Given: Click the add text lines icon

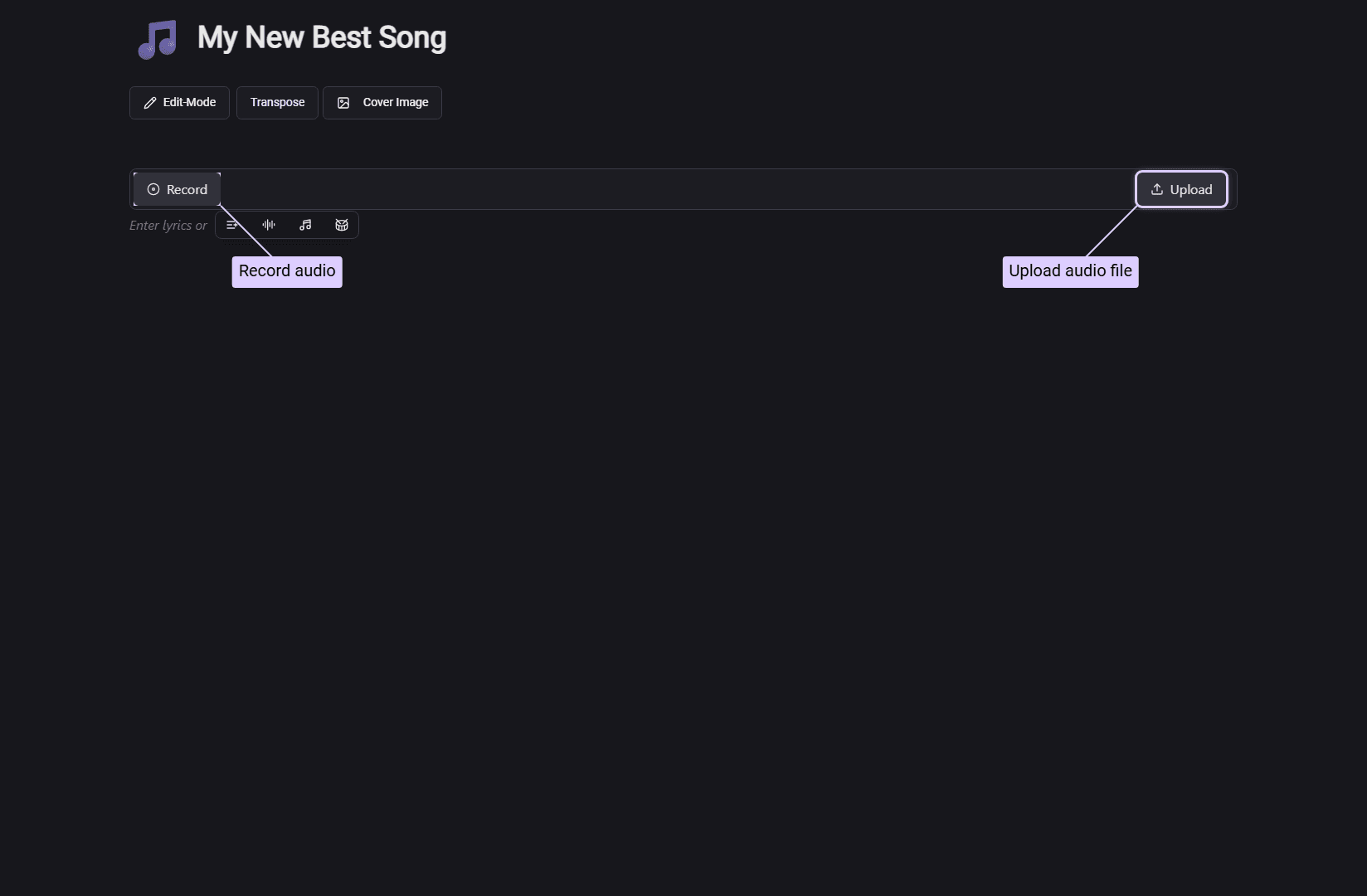Looking at the screenshot, I should [x=232, y=225].
